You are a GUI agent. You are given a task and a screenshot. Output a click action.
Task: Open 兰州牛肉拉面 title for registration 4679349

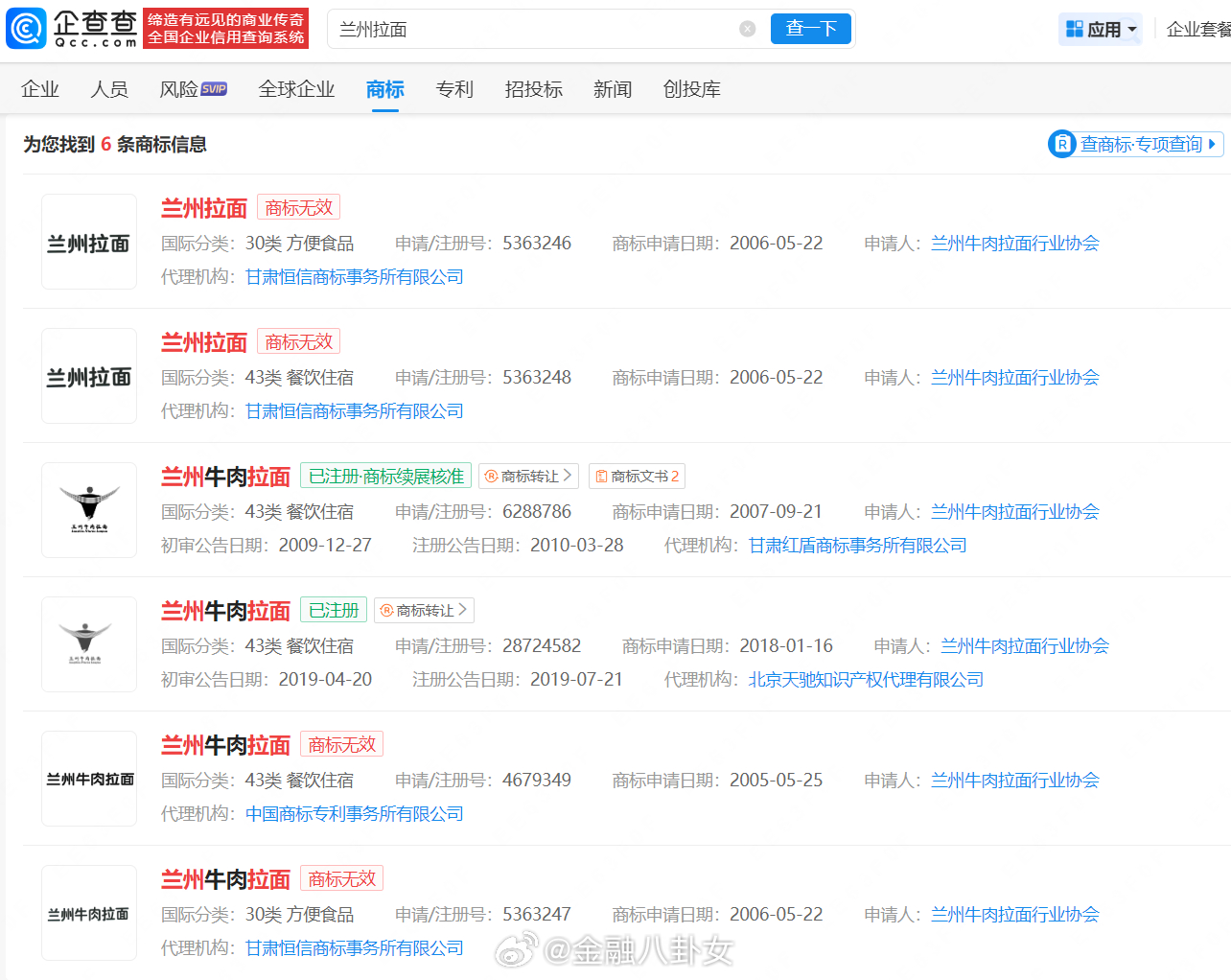pyautogui.click(x=225, y=745)
